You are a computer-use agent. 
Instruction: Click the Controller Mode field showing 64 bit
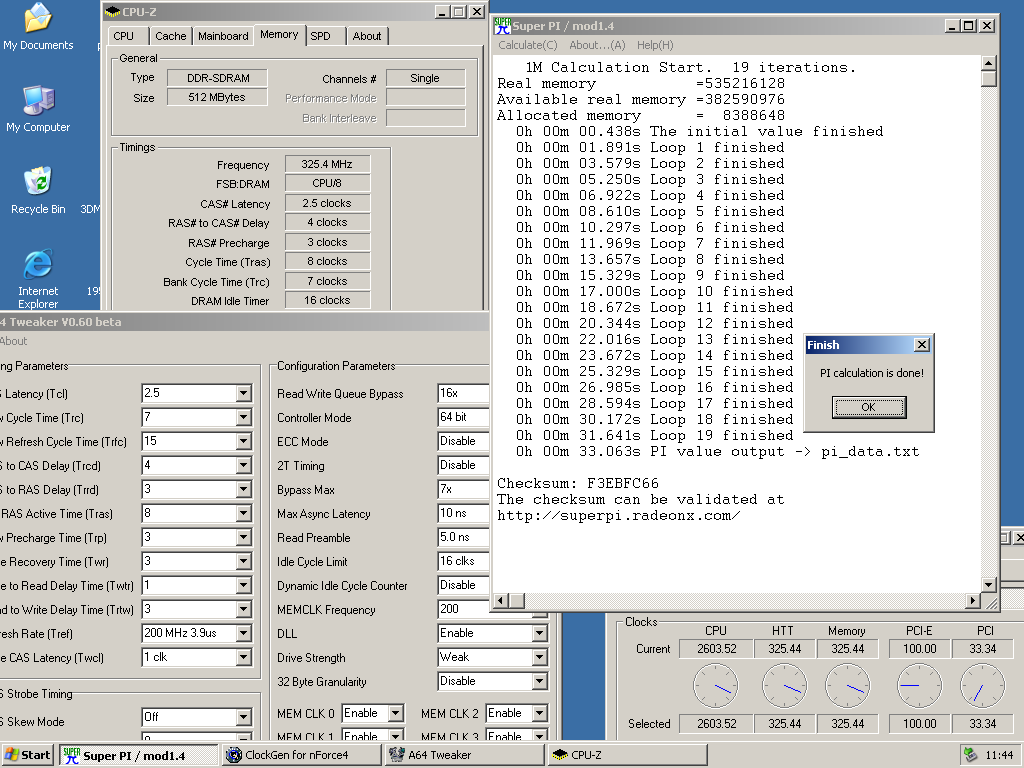(x=463, y=417)
